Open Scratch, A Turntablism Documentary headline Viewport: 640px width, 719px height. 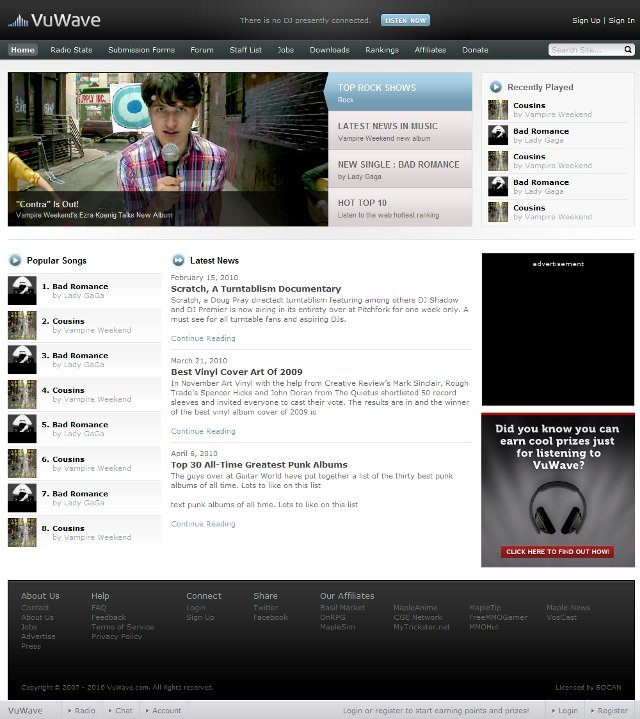pos(256,289)
